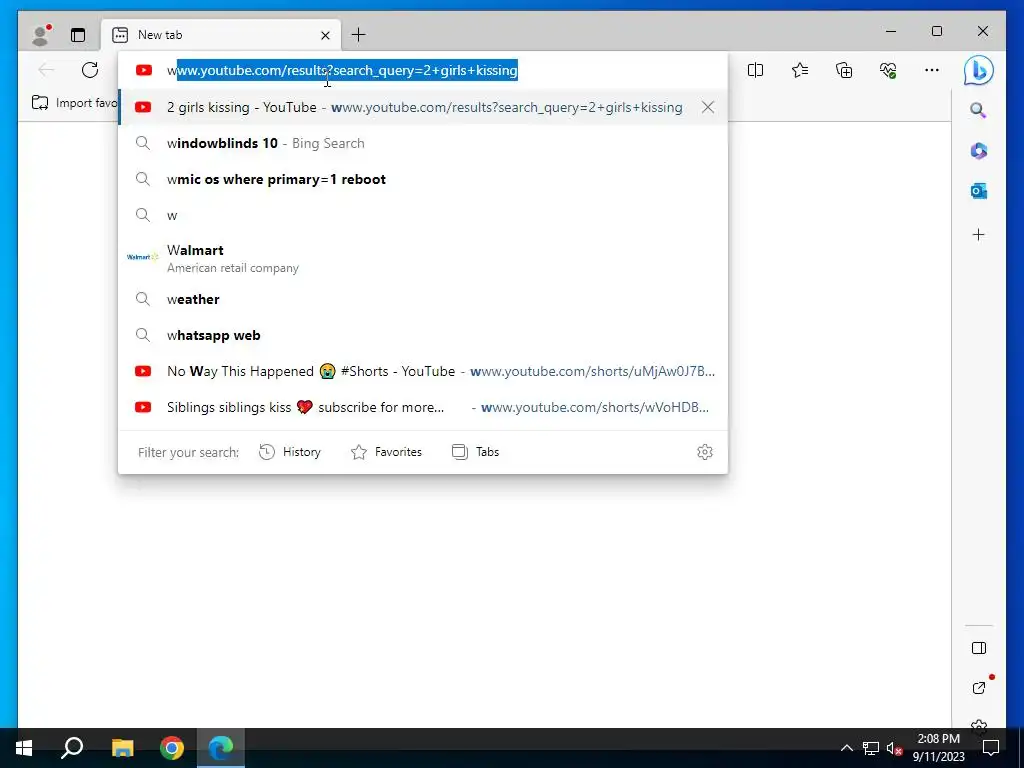
Task: Show hidden tray icons chevron
Action: [846, 748]
